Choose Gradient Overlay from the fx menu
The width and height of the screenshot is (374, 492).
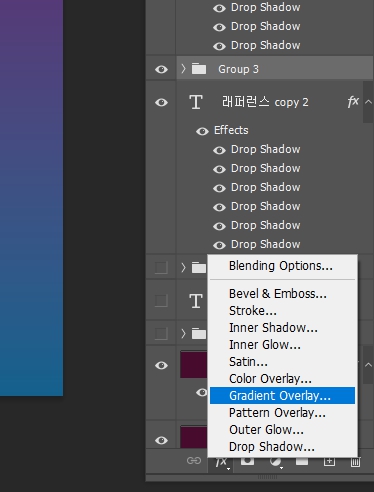[x=282, y=396]
